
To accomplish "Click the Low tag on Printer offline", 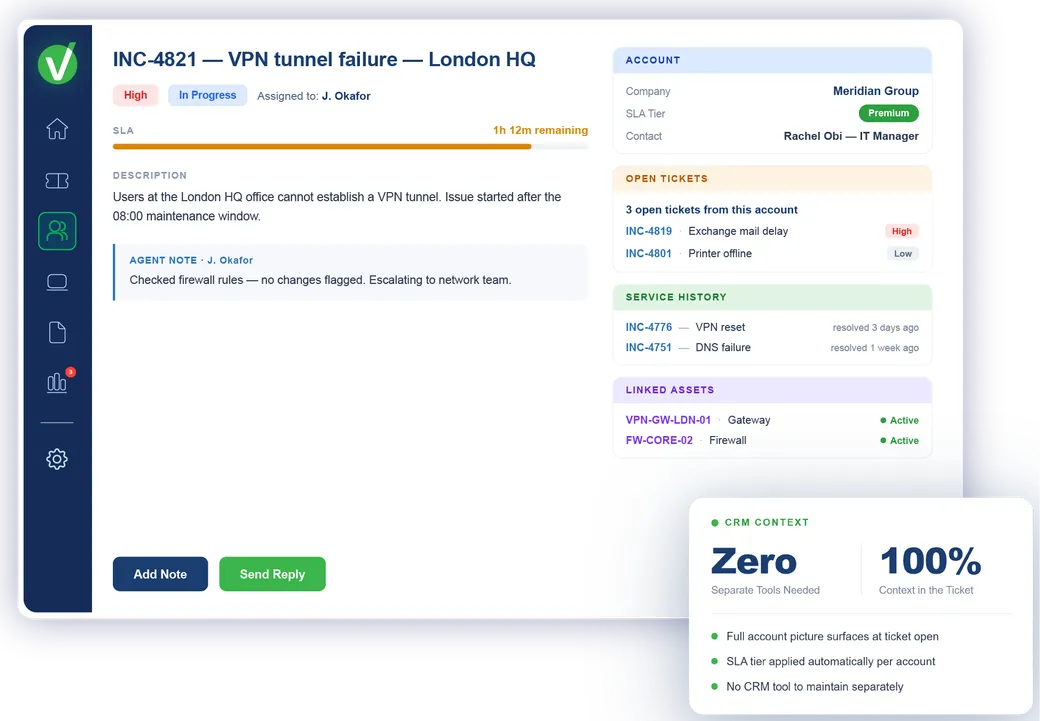I will (903, 253).
